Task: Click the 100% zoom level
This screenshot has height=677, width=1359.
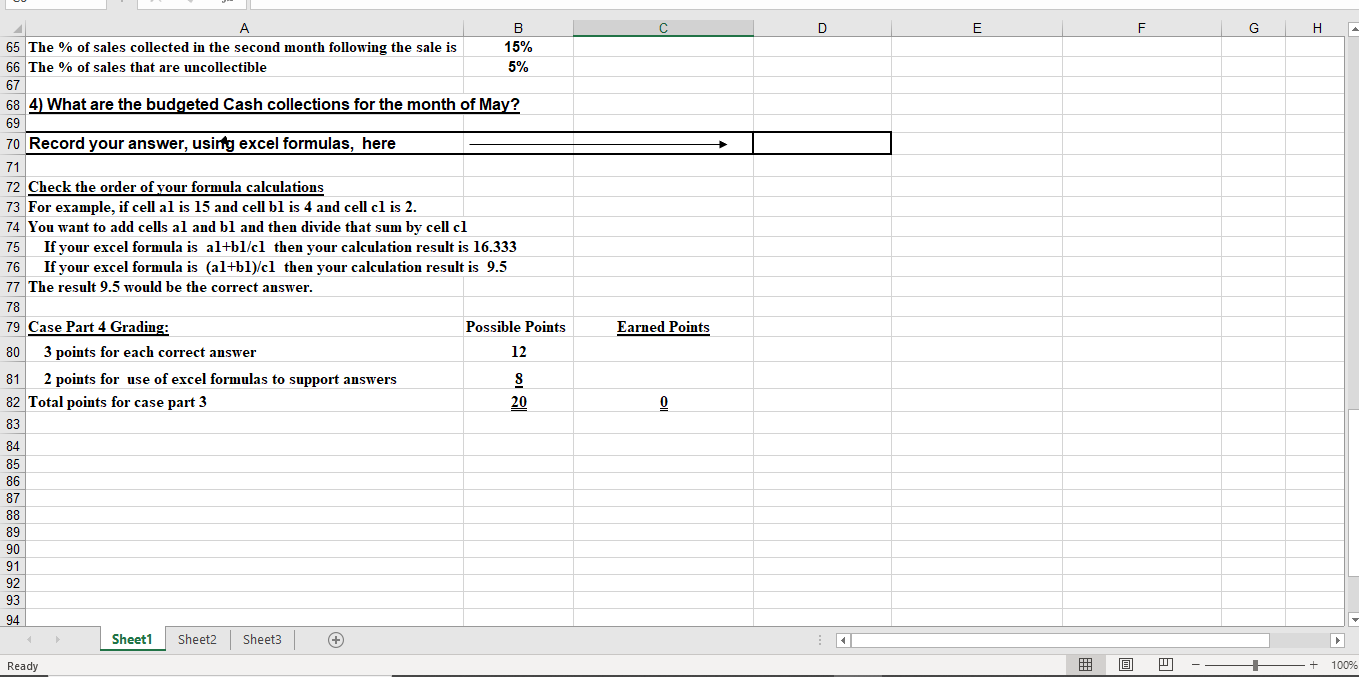Action: tap(1345, 665)
